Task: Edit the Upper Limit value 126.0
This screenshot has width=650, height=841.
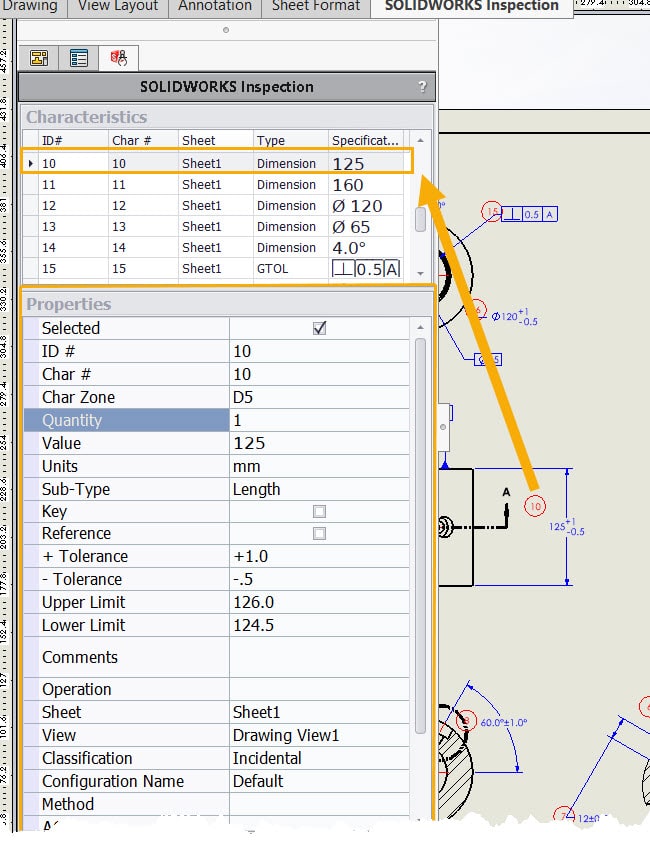Action: coord(320,603)
